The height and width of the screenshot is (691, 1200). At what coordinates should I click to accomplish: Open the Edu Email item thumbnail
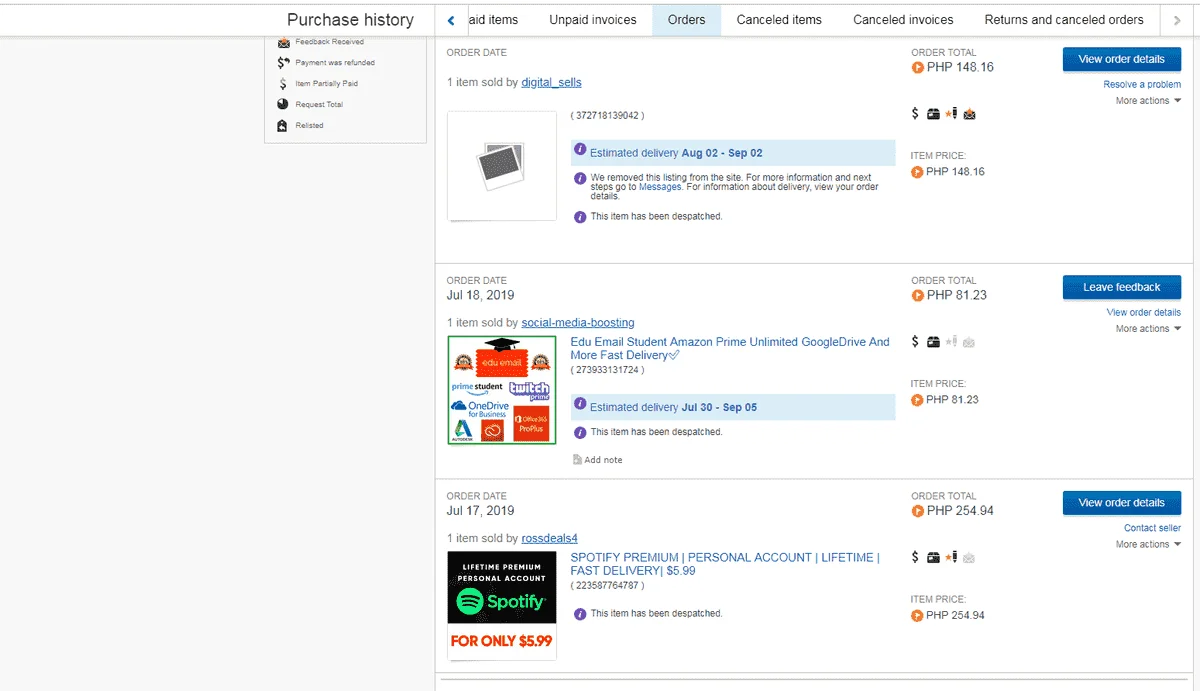pos(502,390)
